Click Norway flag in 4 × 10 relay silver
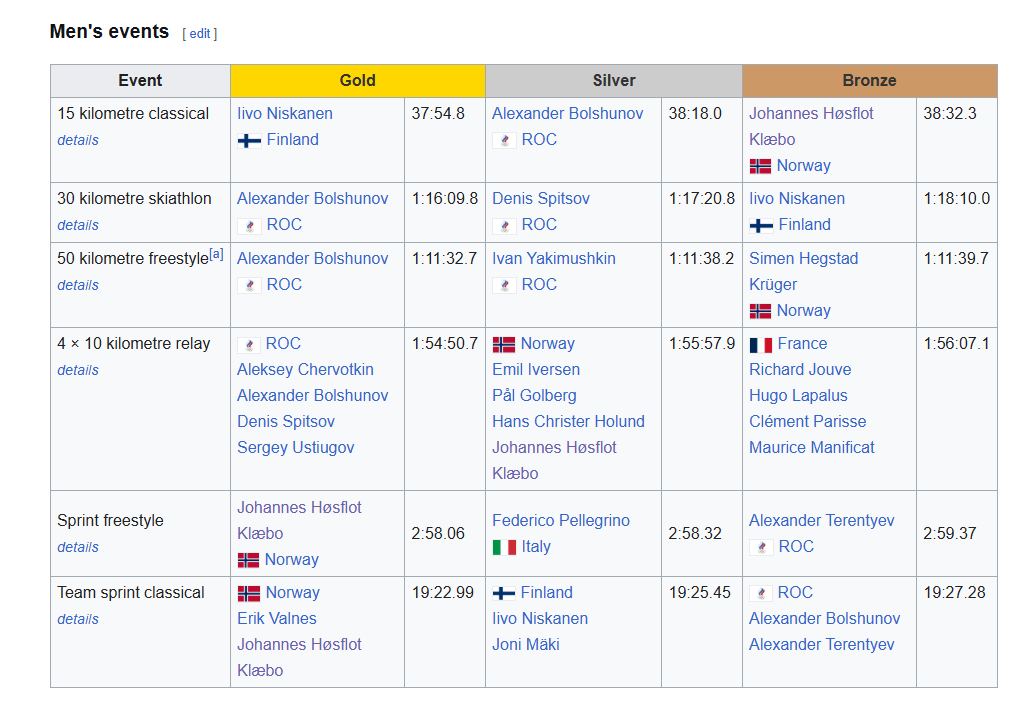1034x701 pixels. 504,344
